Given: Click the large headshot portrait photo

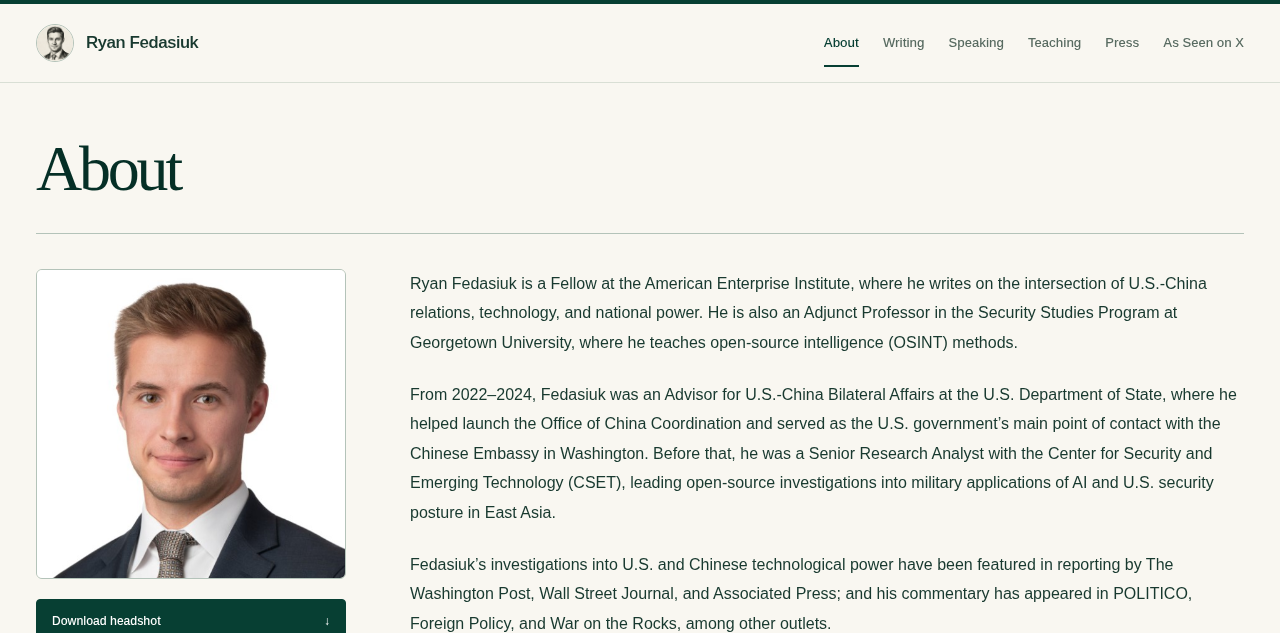Looking at the screenshot, I should 191,424.
